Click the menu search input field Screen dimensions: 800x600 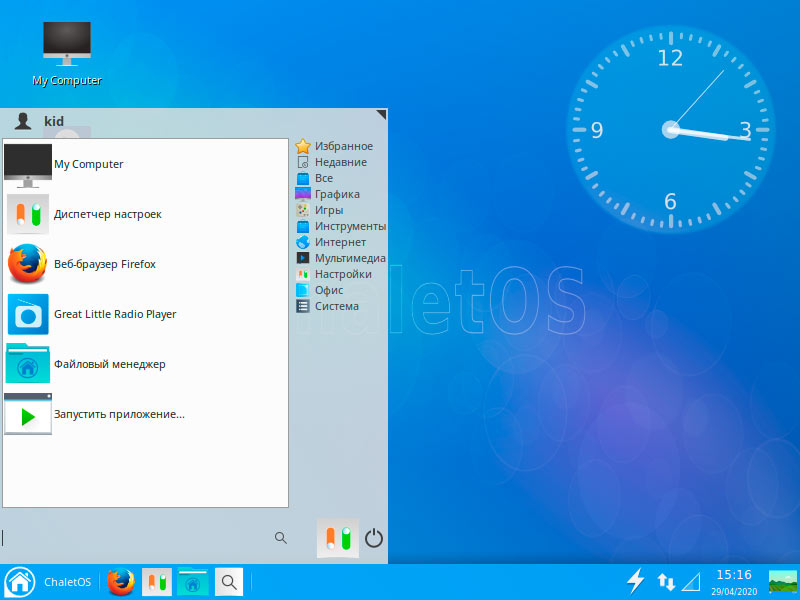tap(135, 538)
